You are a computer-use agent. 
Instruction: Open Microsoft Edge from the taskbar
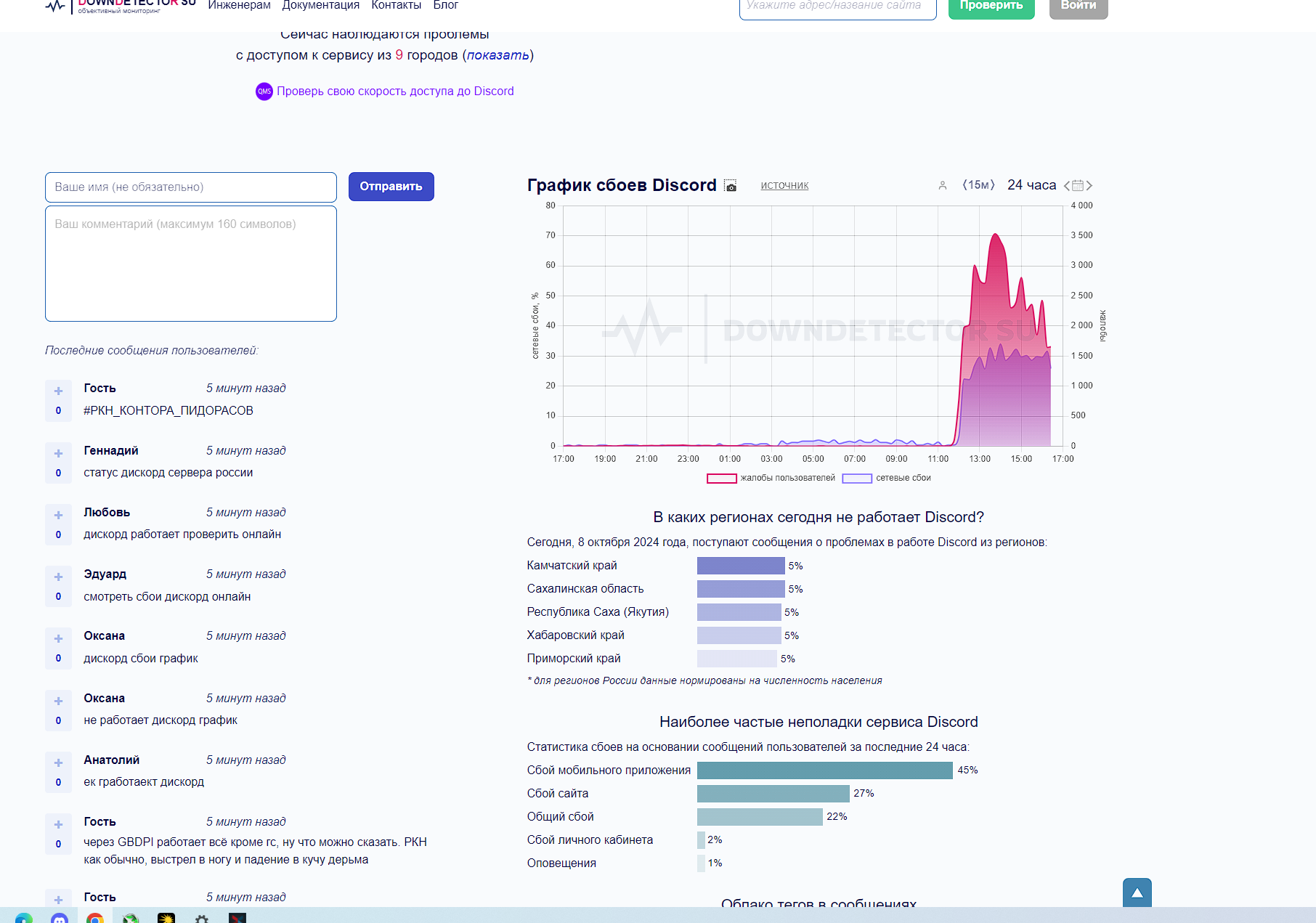[24, 918]
